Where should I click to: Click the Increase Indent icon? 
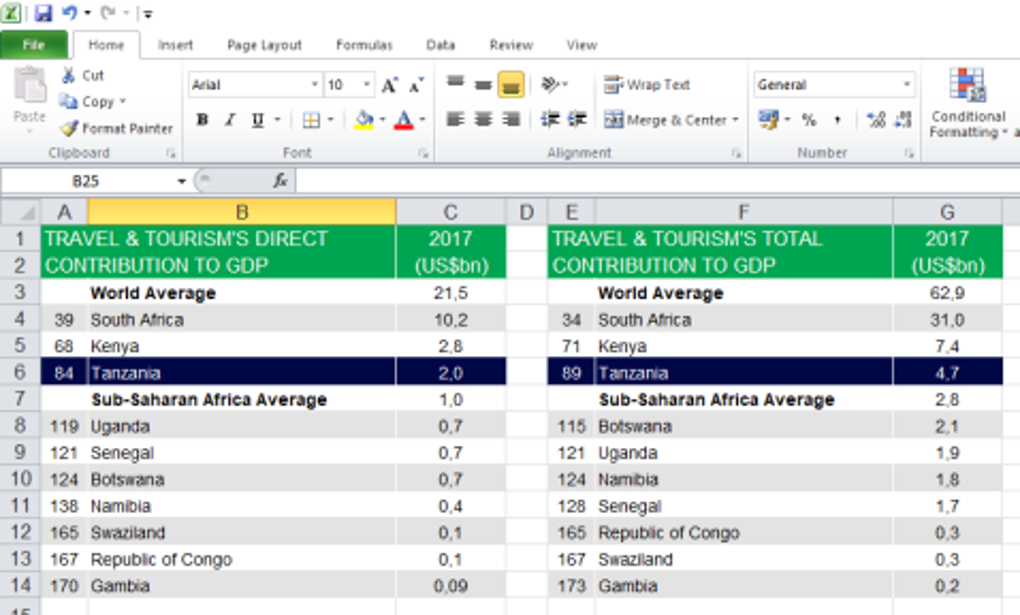click(577, 120)
